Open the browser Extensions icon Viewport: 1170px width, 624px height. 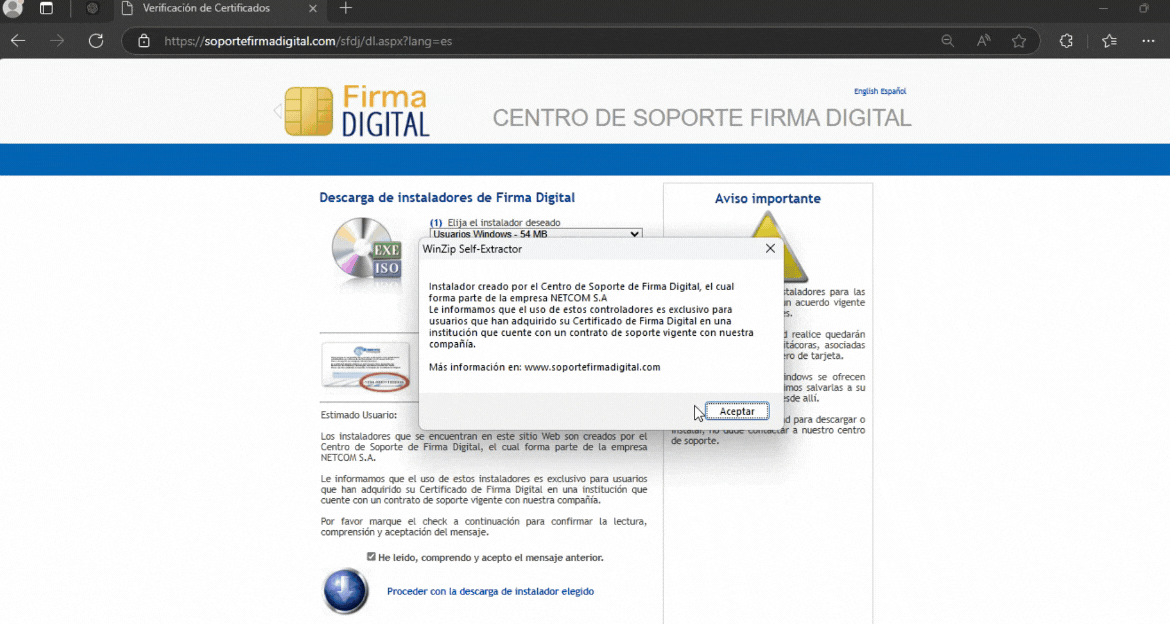1066,41
